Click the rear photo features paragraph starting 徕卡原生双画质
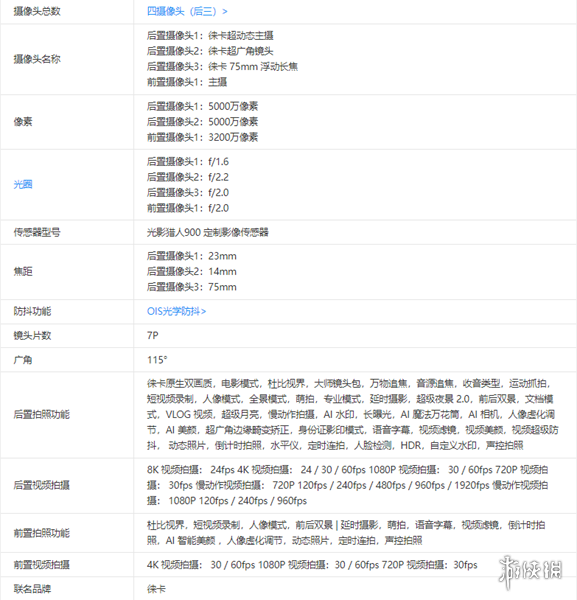This screenshot has width=577, height=600. pos(352,414)
